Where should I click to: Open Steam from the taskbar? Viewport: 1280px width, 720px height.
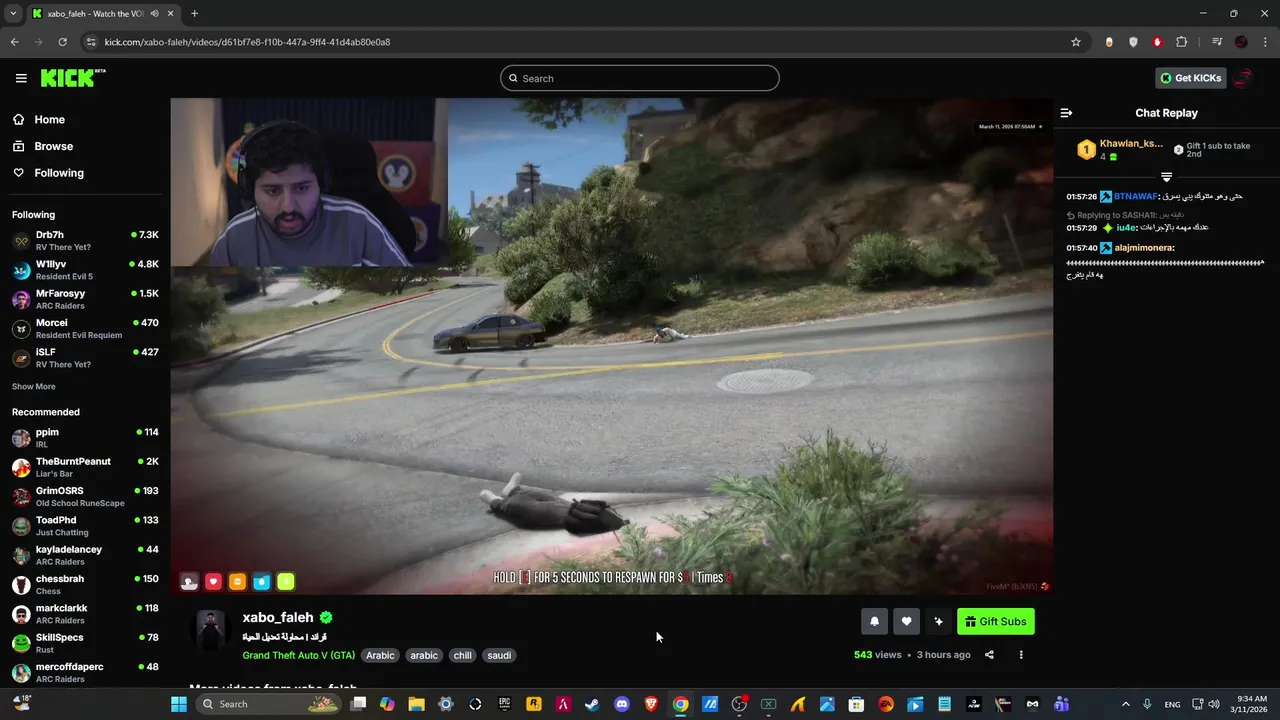(x=592, y=704)
